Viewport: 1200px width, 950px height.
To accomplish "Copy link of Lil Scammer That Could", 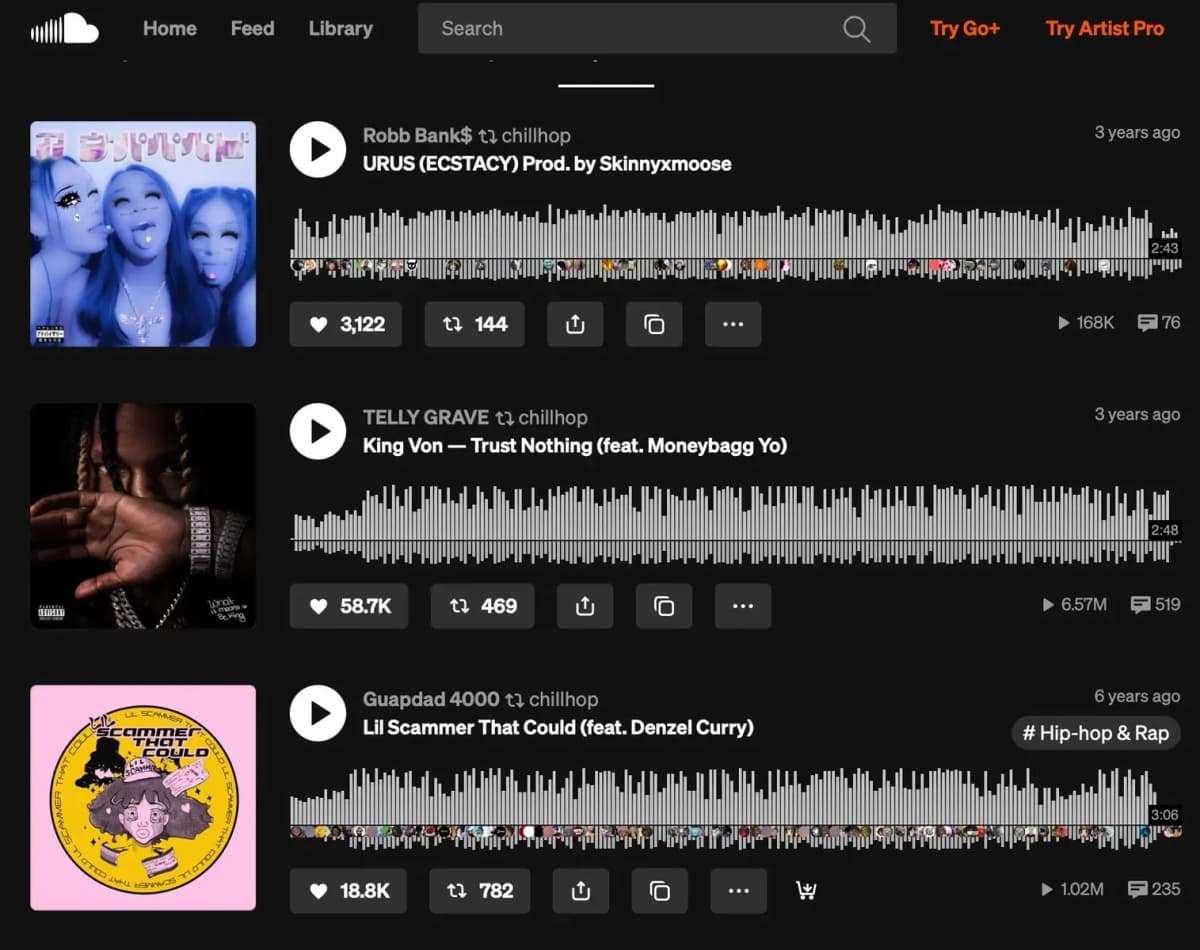I will tap(660, 890).
